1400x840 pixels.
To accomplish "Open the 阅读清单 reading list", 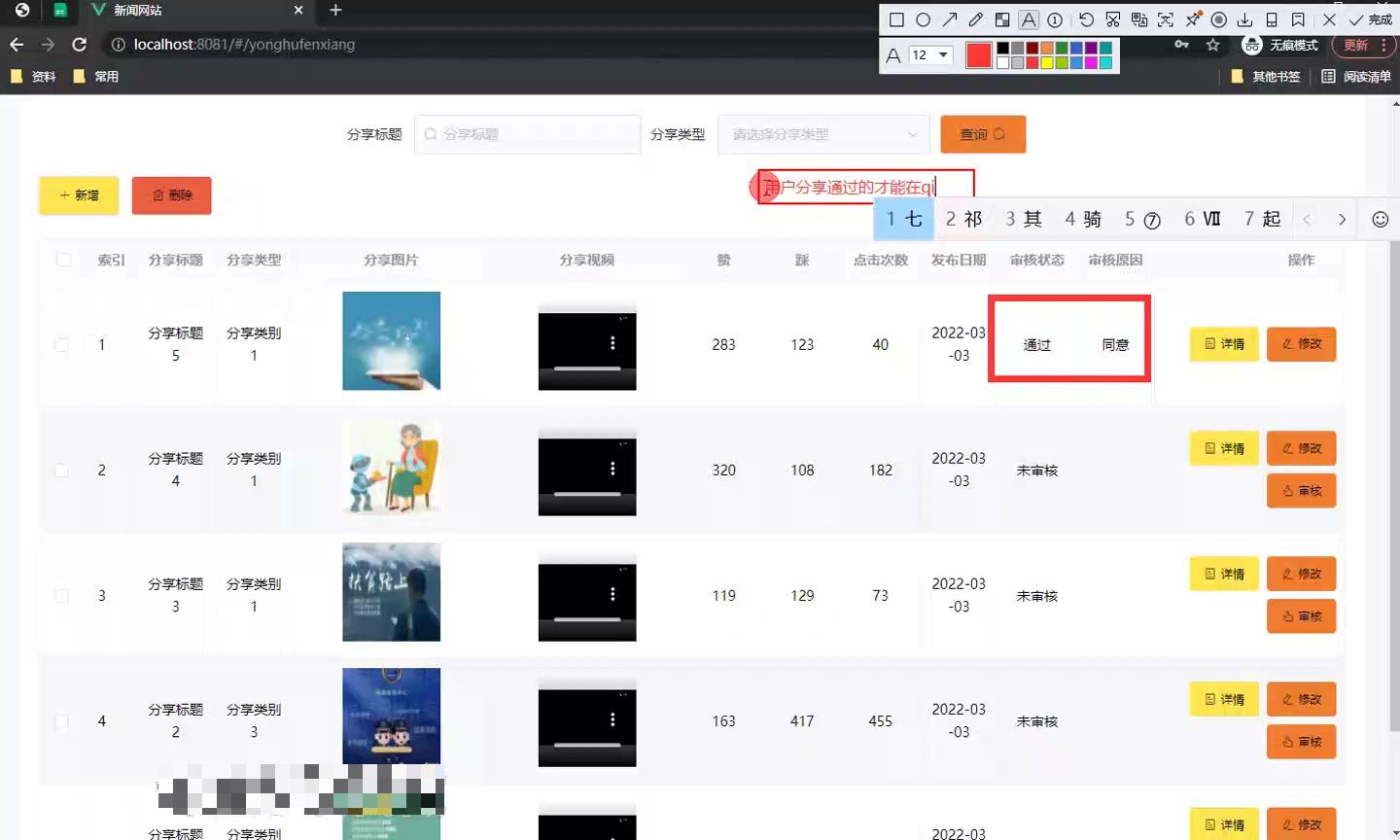I will tap(1356, 76).
